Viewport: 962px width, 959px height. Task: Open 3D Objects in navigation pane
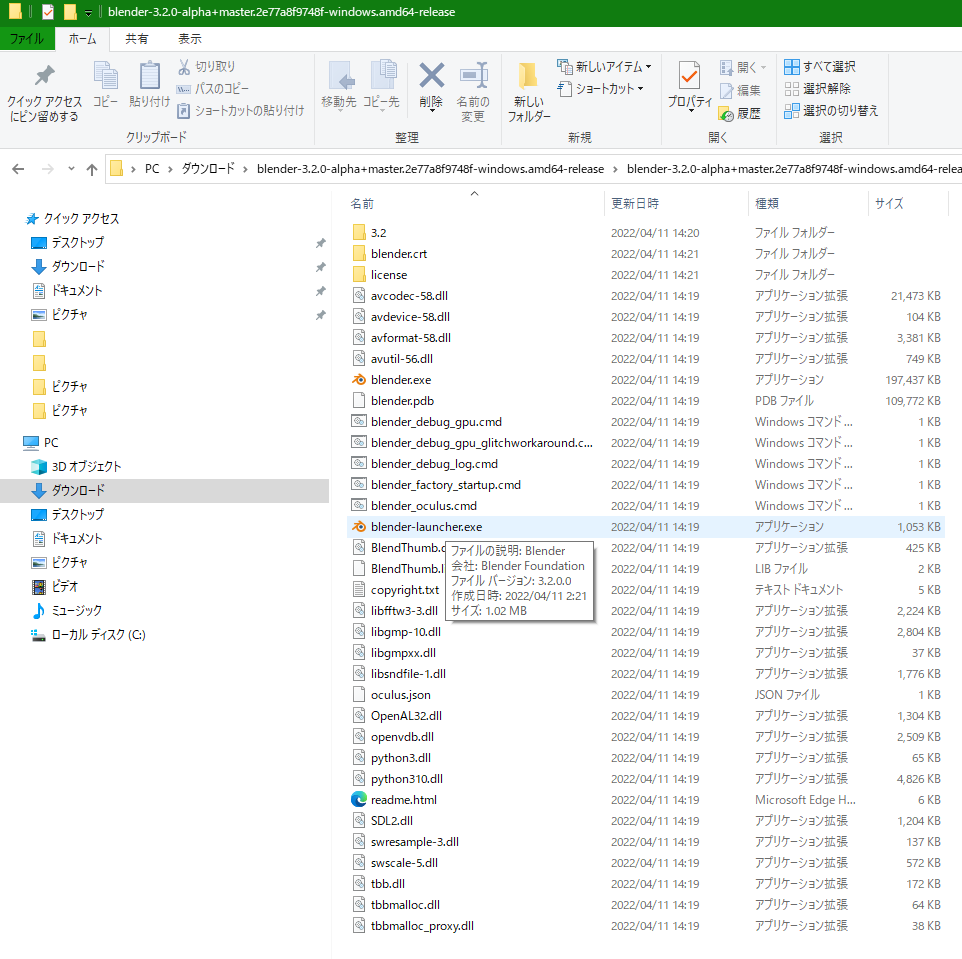pyautogui.click(x=86, y=466)
